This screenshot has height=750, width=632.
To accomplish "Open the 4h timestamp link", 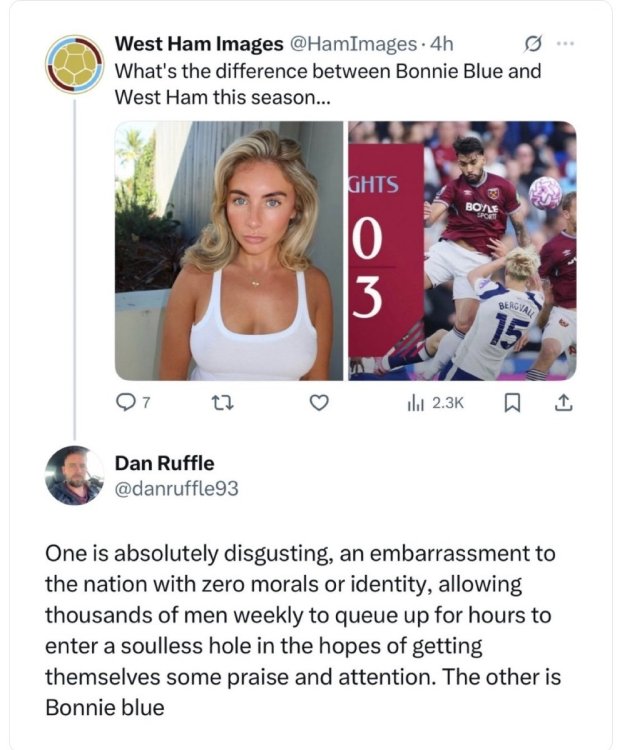I will pos(441,44).
